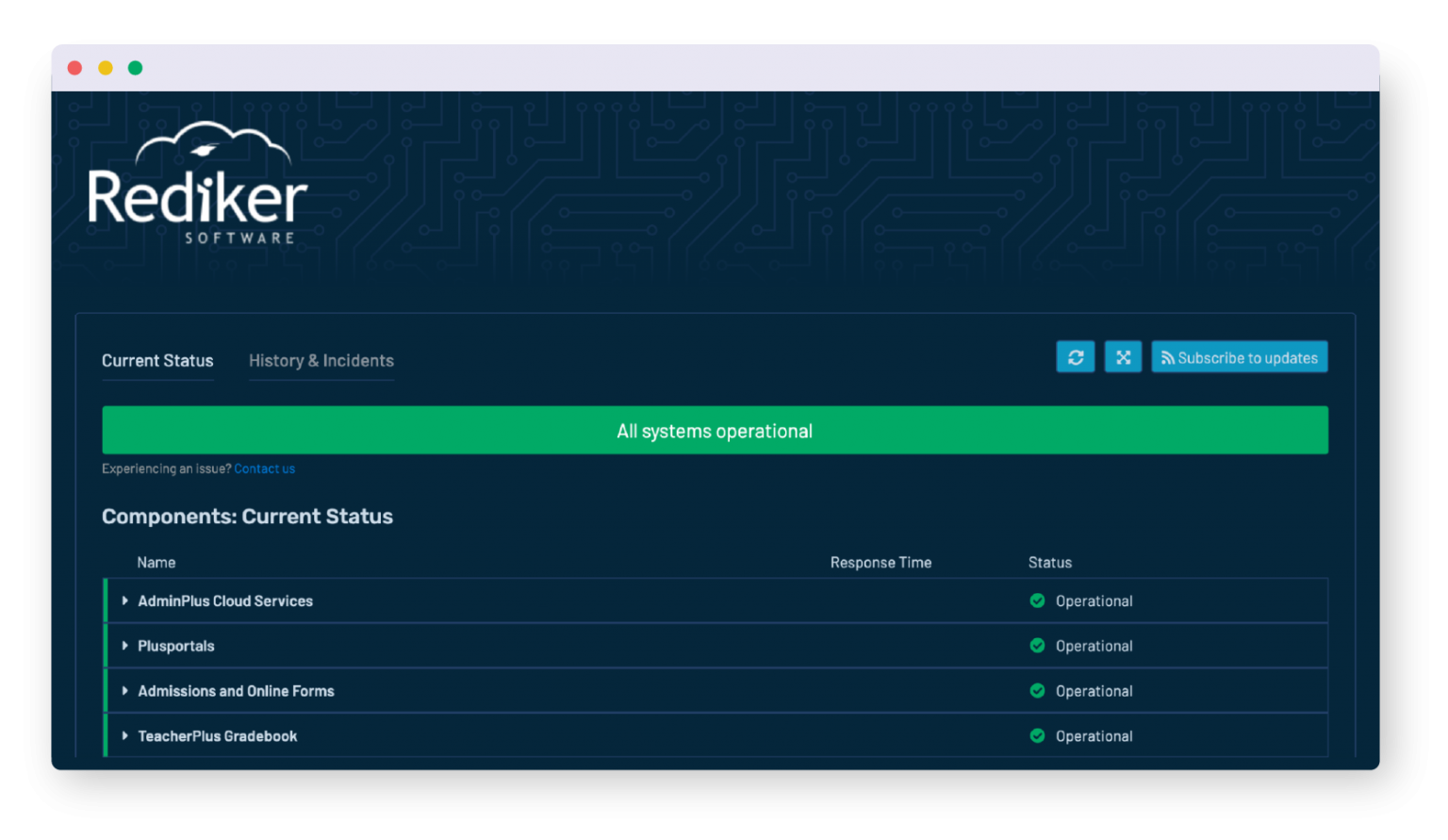Expand the Admissions and Online Forms arrow
This screenshot has height=840, width=1448.
(124, 691)
